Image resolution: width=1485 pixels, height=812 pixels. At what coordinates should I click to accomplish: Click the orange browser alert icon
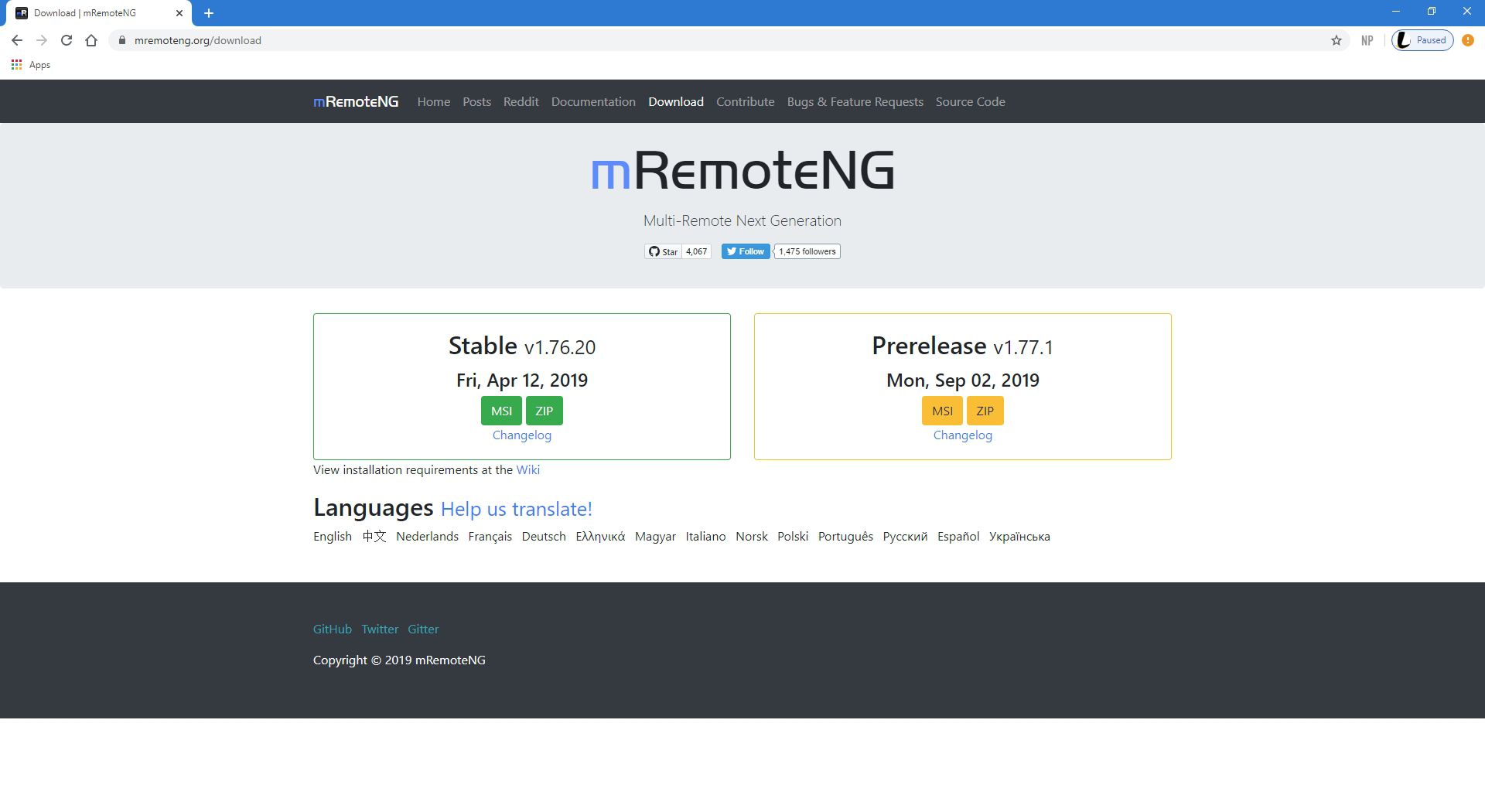point(1468,40)
